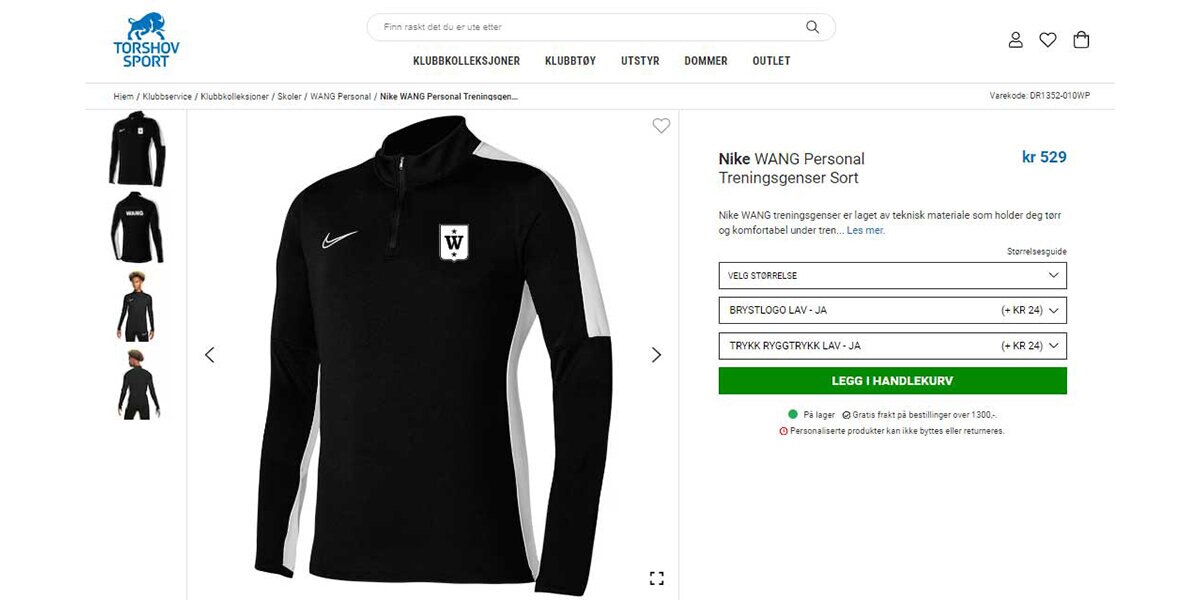Click the Legg i handlekurv button
The image size is (1200, 600).
click(x=892, y=381)
